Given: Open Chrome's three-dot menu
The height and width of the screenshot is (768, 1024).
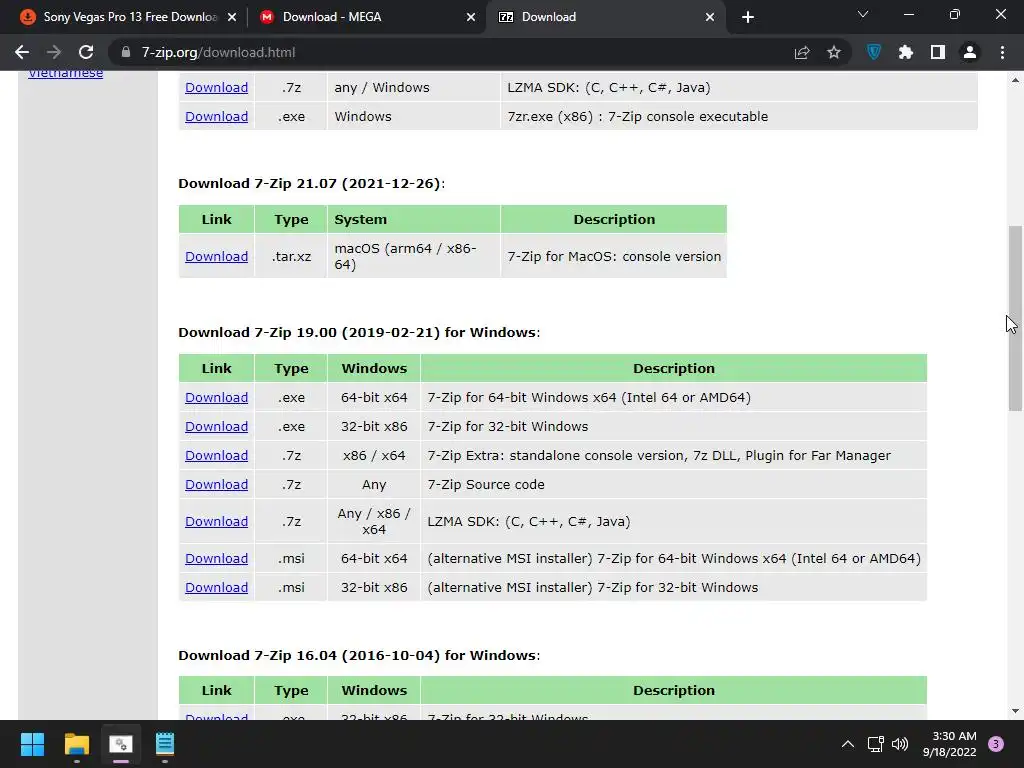Looking at the screenshot, I should [1002, 52].
